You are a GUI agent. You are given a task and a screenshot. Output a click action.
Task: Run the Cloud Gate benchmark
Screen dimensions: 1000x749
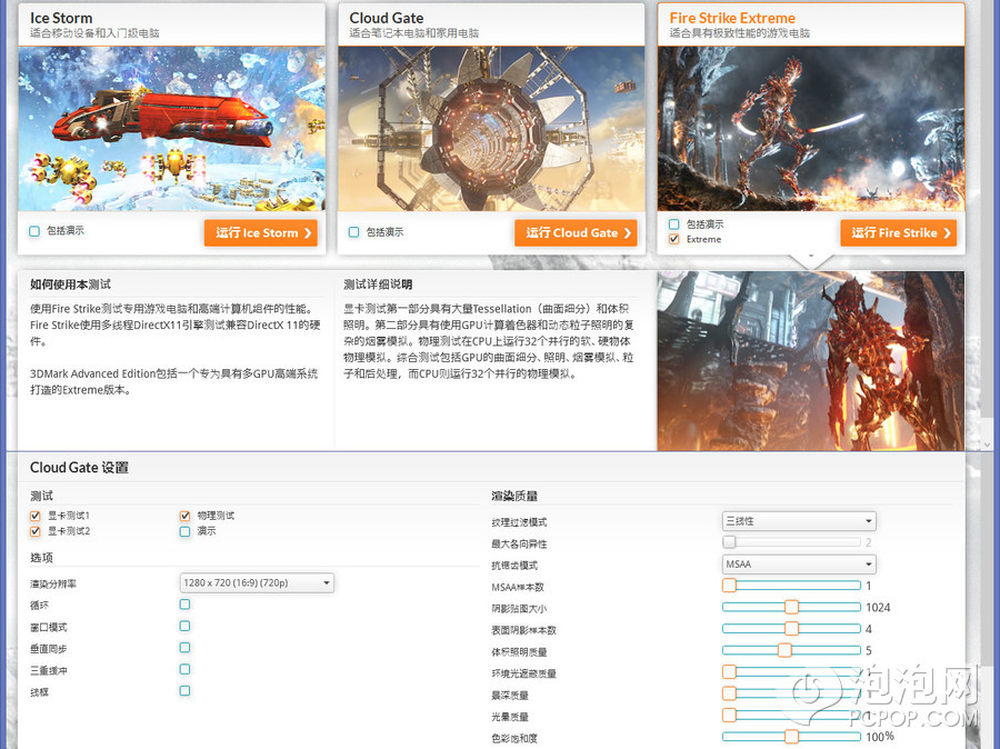(576, 233)
